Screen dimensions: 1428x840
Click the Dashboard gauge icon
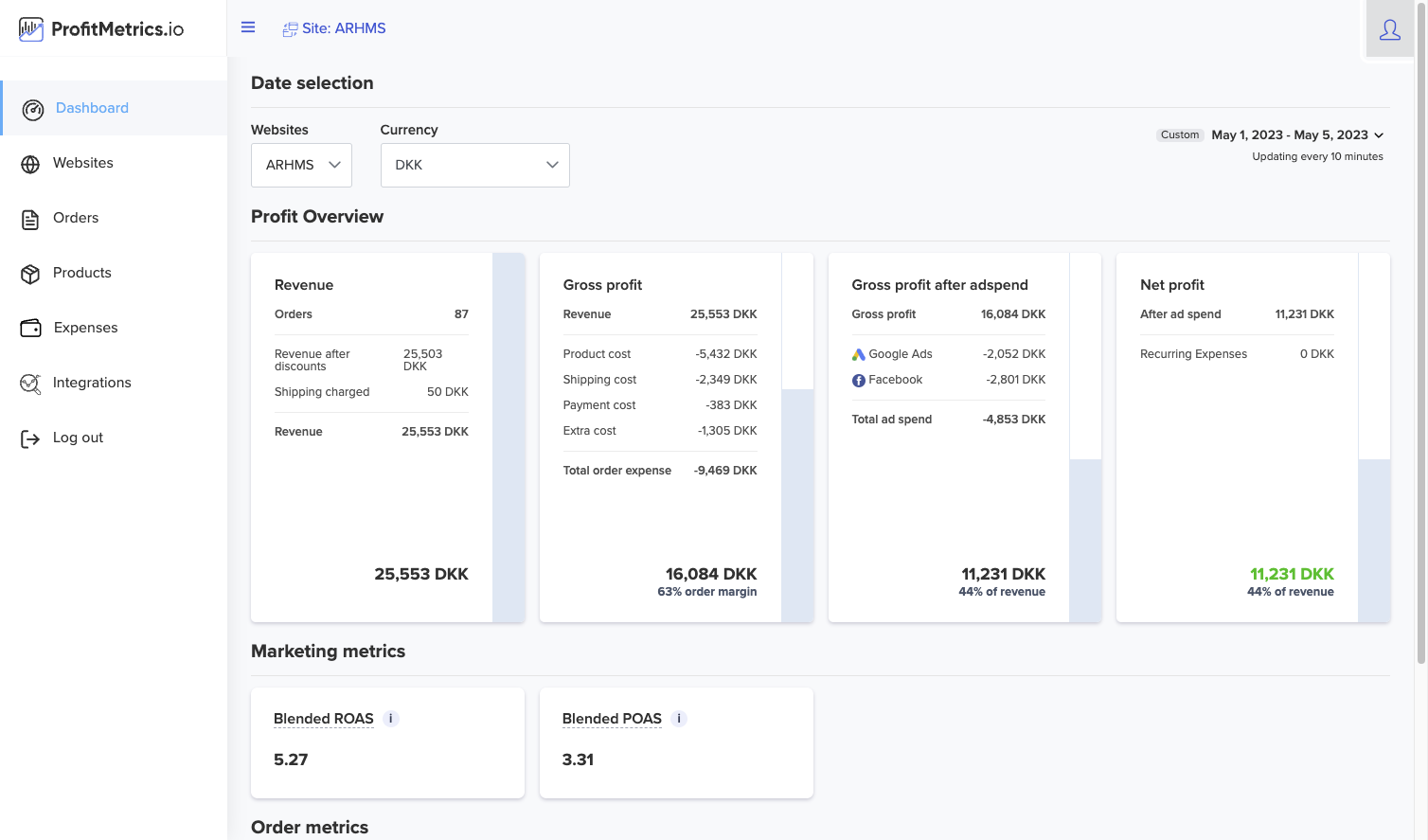(33, 110)
